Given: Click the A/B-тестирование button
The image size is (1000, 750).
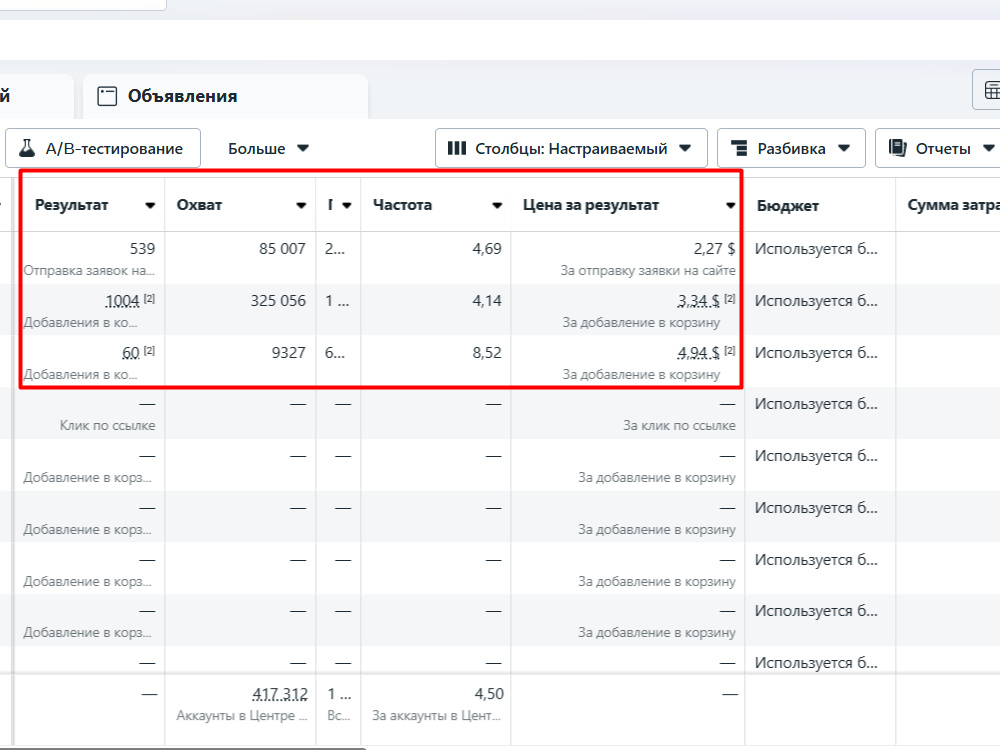Looking at the screenshot, I should click(x=103, y=149).
